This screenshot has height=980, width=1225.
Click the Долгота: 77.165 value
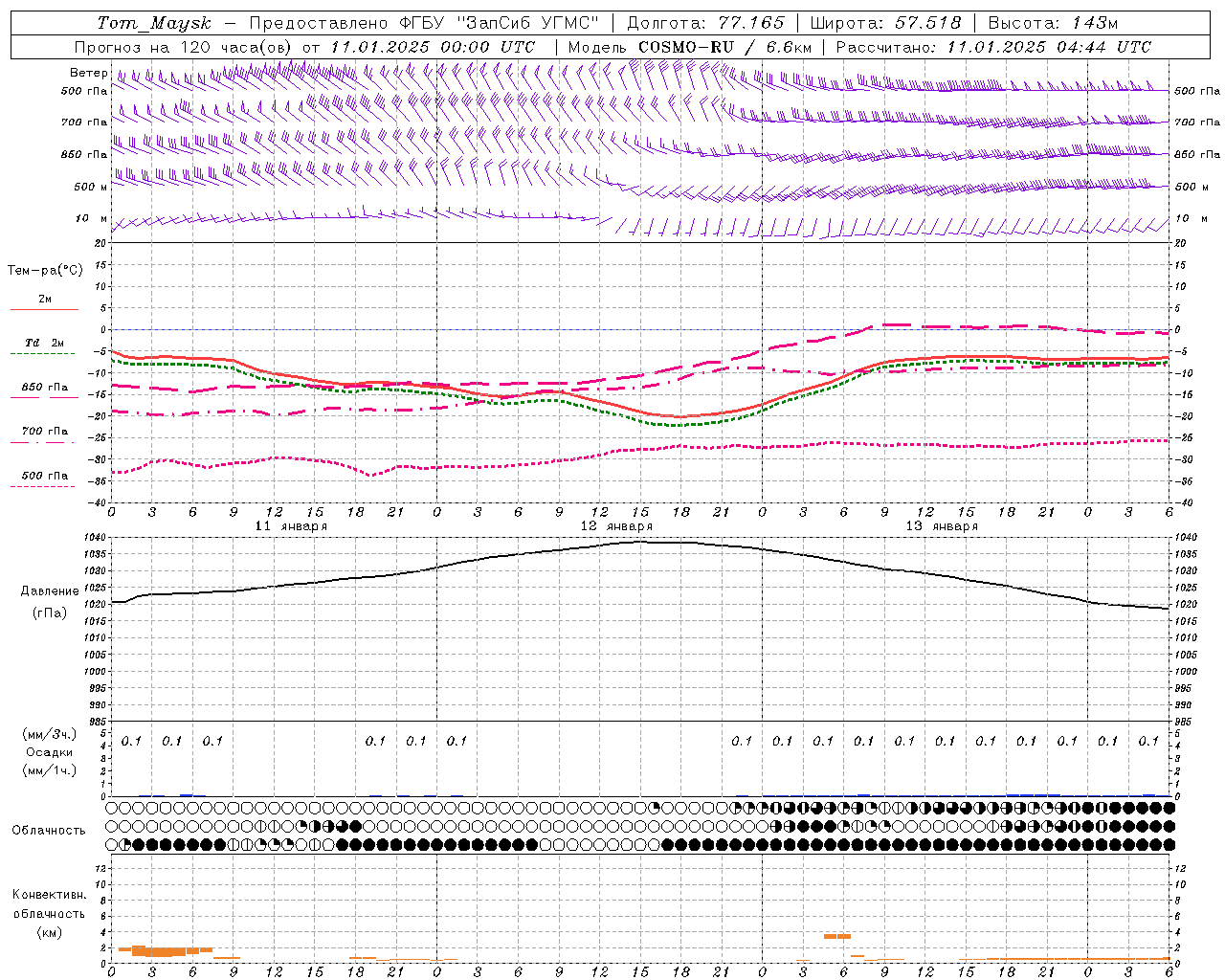pyautogui.click(x=705, y=23)
